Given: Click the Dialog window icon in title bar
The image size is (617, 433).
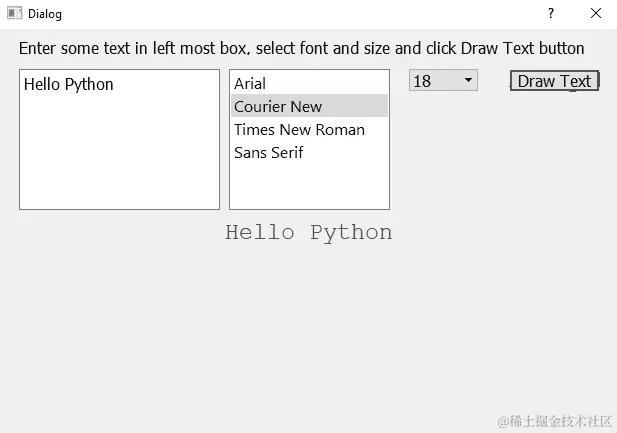Looking at the screenshot, I should pyautogui.click(x=14, y=14).
